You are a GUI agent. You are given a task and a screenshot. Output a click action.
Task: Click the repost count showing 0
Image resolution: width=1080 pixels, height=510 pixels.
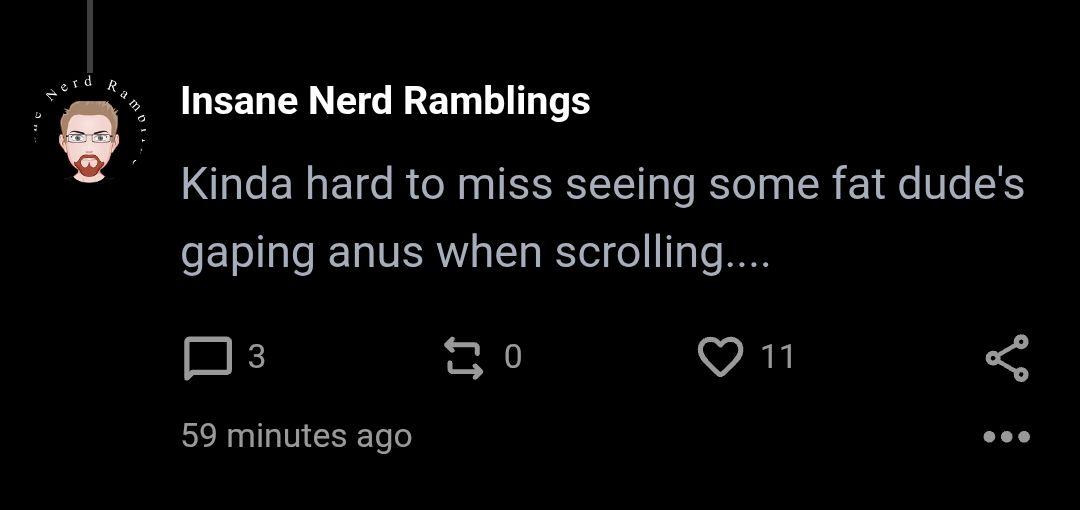click(x=512, y=357)
